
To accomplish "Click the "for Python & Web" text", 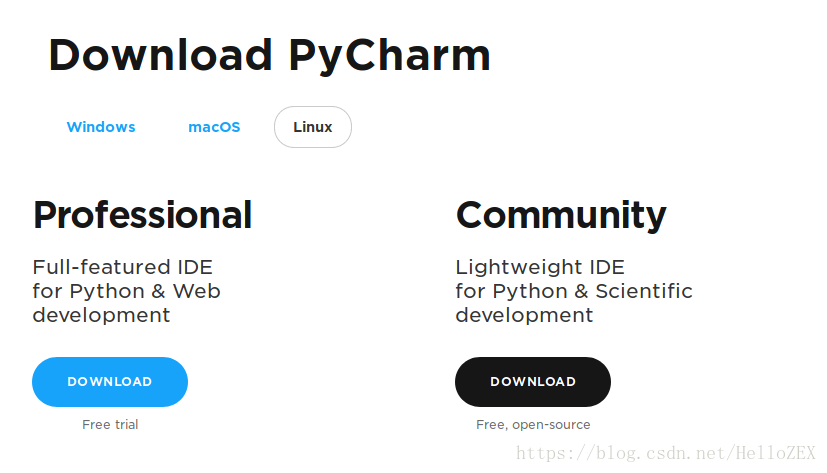I will coord(126,291).
